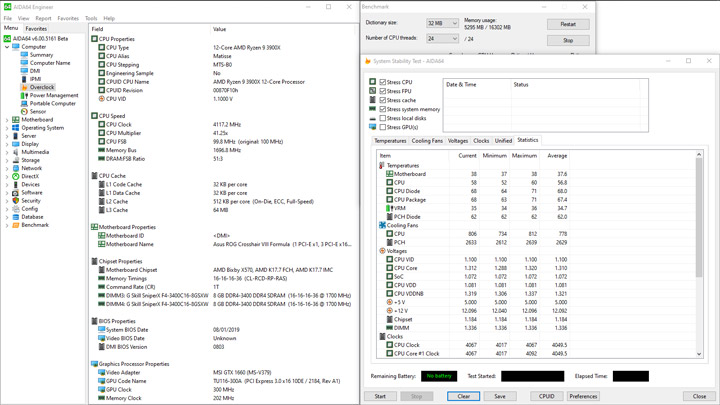Select the Portable Computer icon entry

(x=24, y=103)
